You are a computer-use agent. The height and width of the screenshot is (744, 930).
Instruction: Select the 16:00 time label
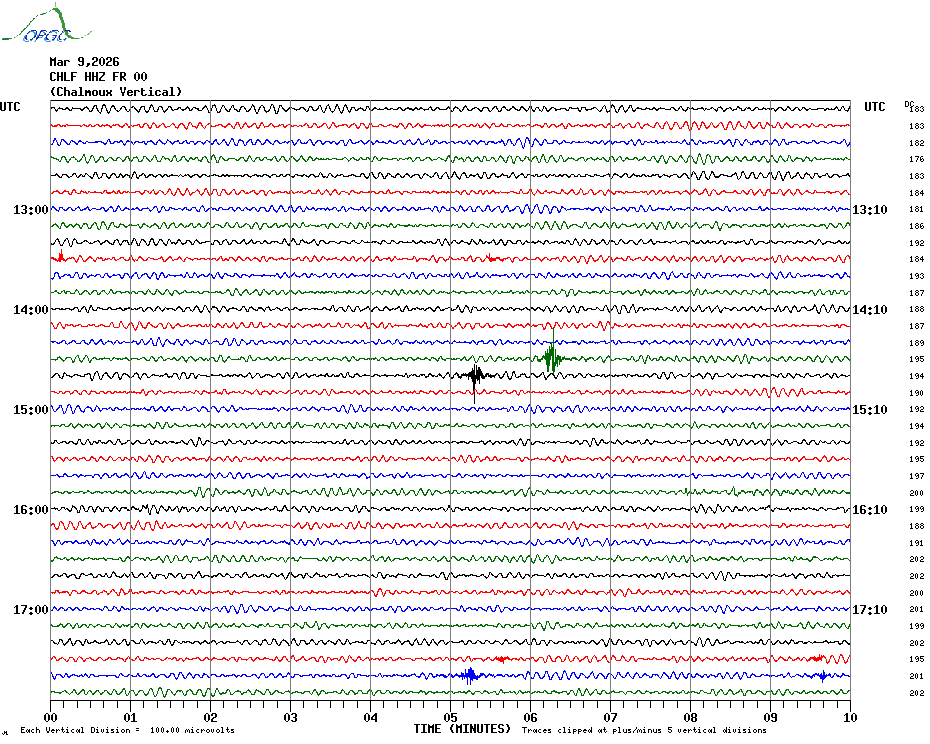[x=31, y=510]
